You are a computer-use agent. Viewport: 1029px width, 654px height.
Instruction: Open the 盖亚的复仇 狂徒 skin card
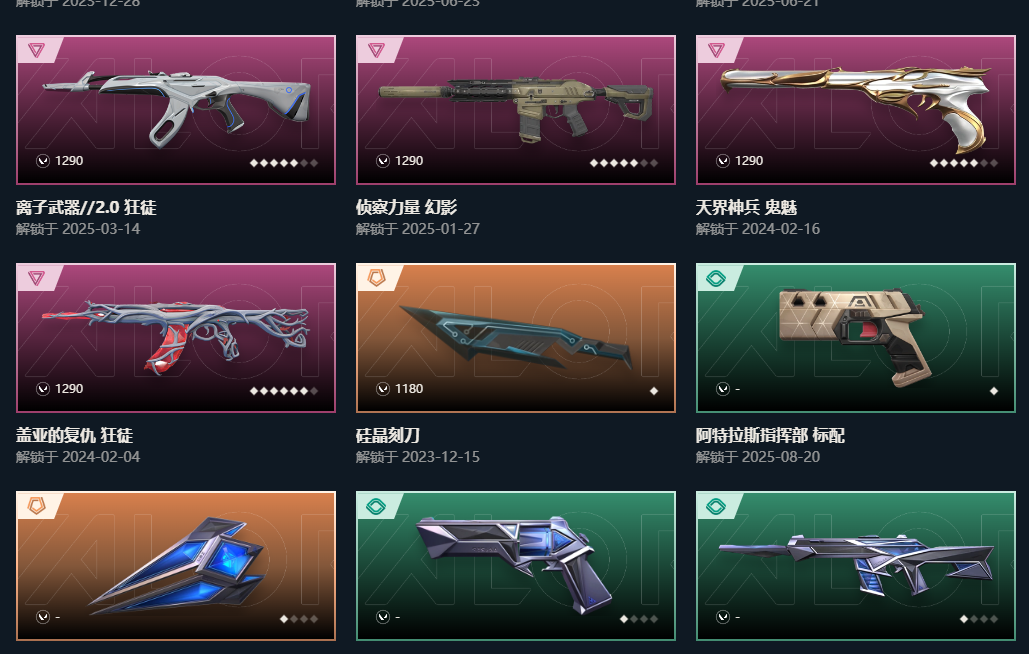pos(176,338)
